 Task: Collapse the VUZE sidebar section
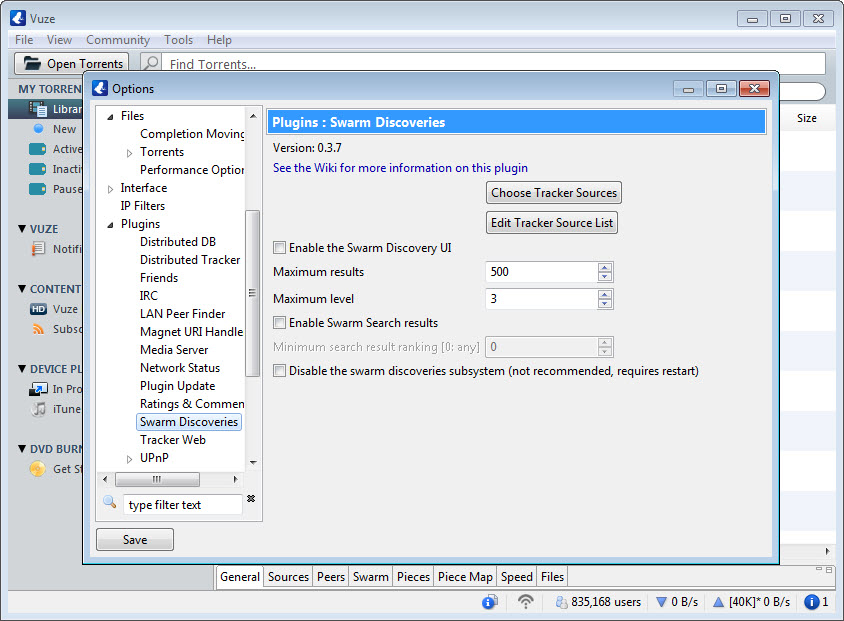[x=22, y=229]
